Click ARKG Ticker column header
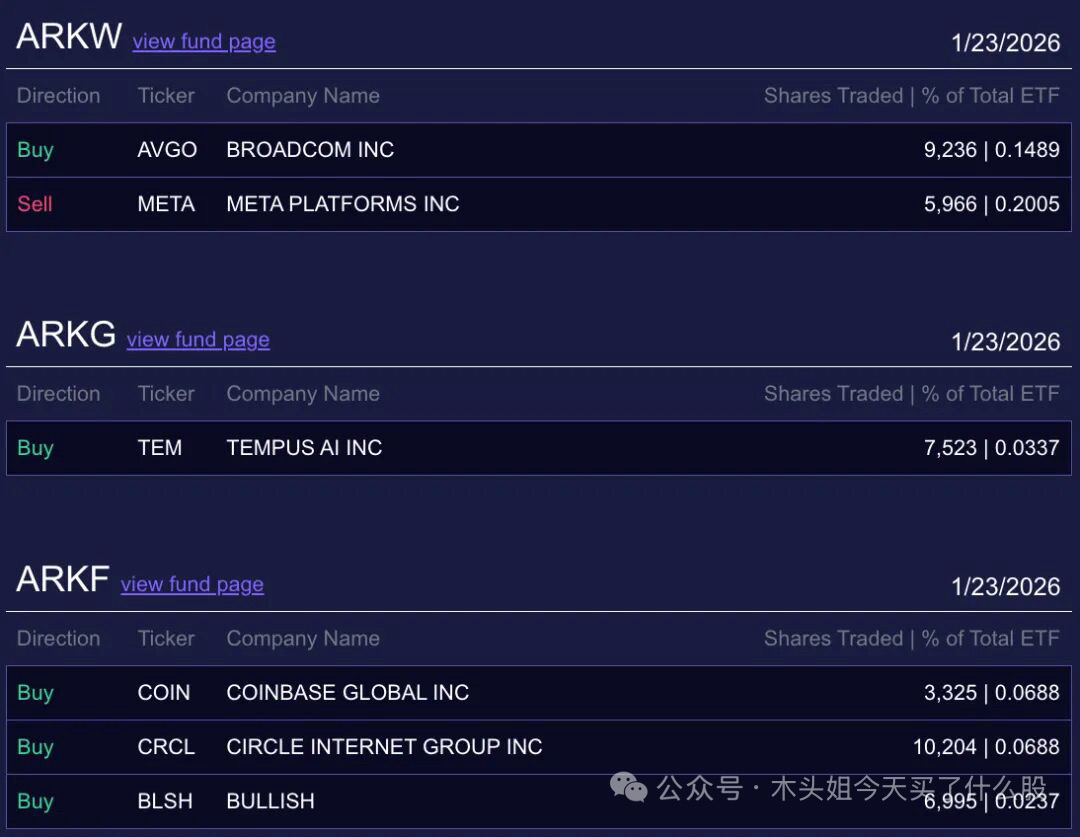The image size is (1080, 837). click(166, 394)
